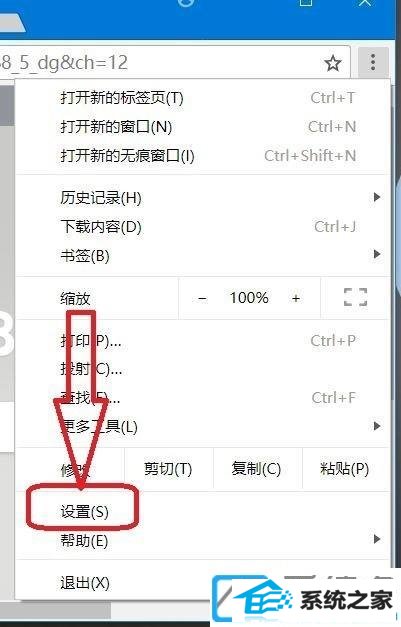The width and height of the screenshot is (401, 627).
Task: Click 粘贴(P) paste button
Action: click(345, 469)
